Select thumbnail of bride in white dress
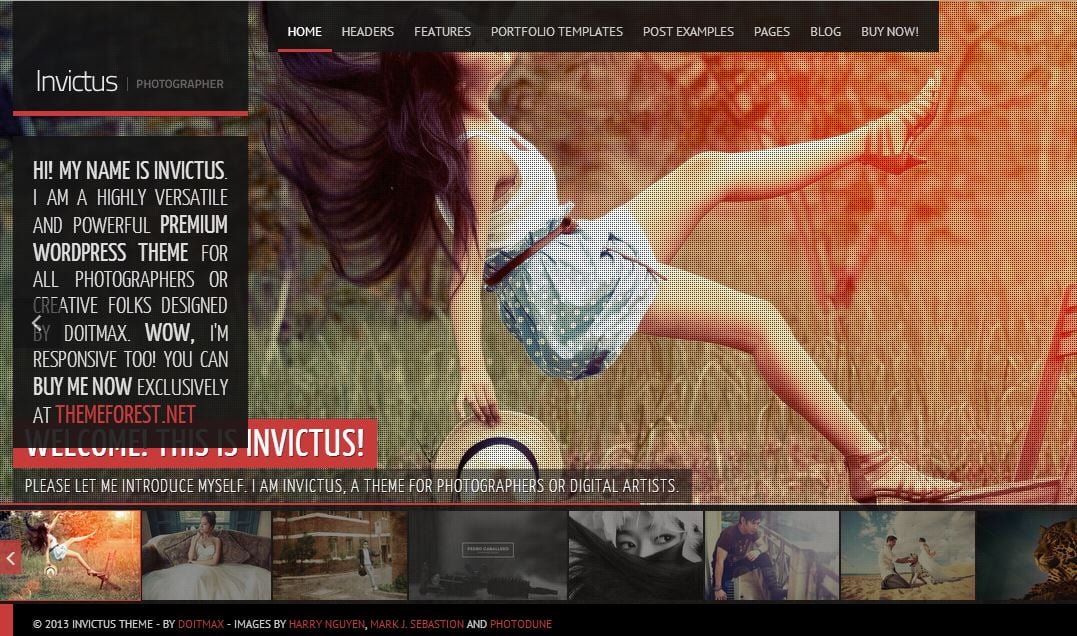The width and height of the screenshot is (1077, 636). pyautogui.click(x=207, y=555)
